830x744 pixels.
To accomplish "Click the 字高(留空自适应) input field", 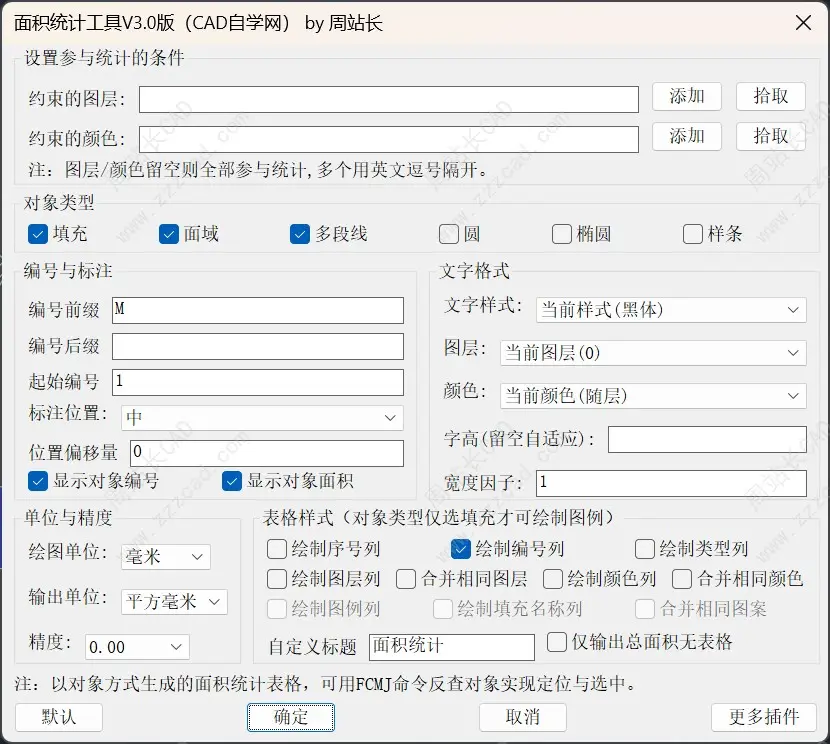I will pos(707,439).
